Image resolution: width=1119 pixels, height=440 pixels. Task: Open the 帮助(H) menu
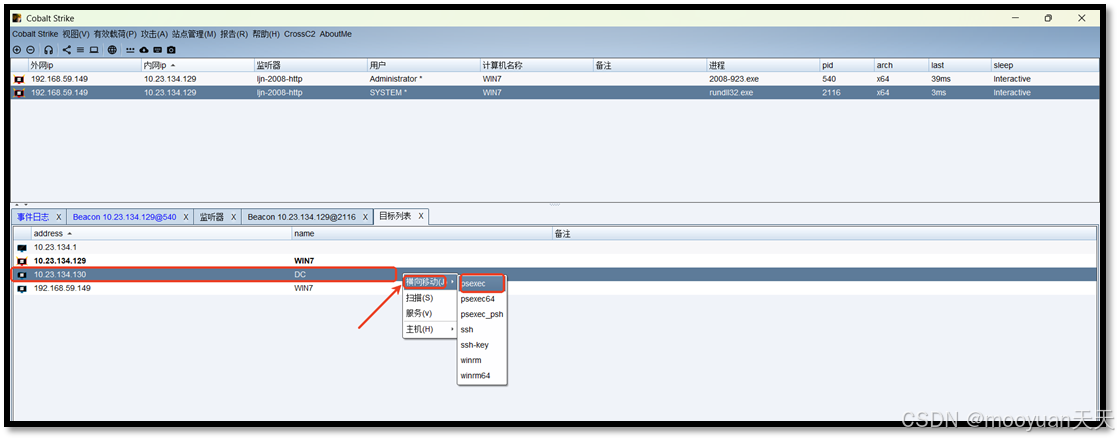pos(266,34)
